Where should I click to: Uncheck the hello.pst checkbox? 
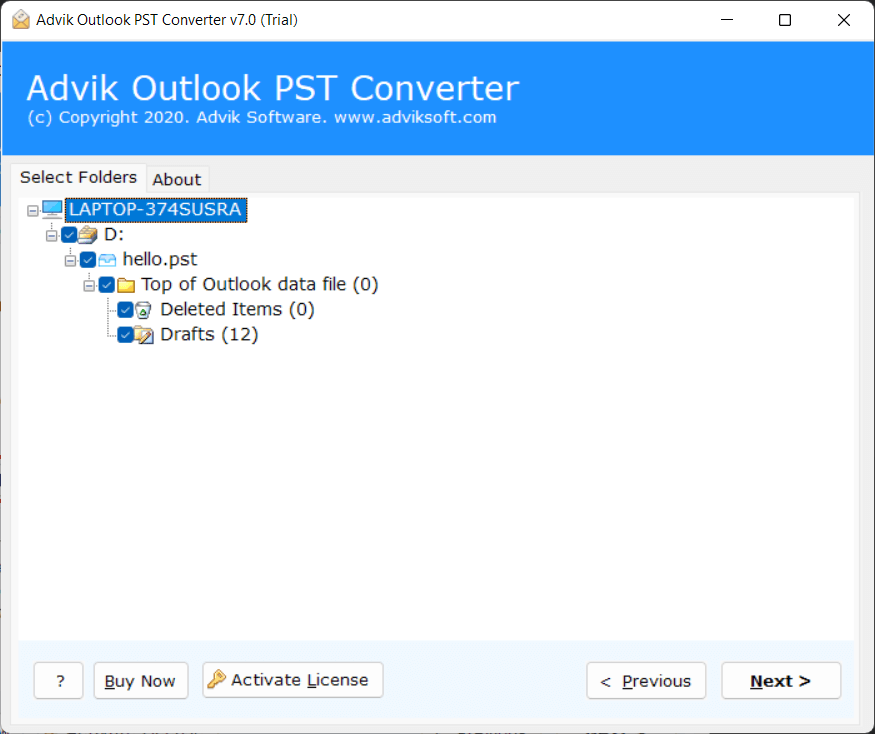[88, 260]
